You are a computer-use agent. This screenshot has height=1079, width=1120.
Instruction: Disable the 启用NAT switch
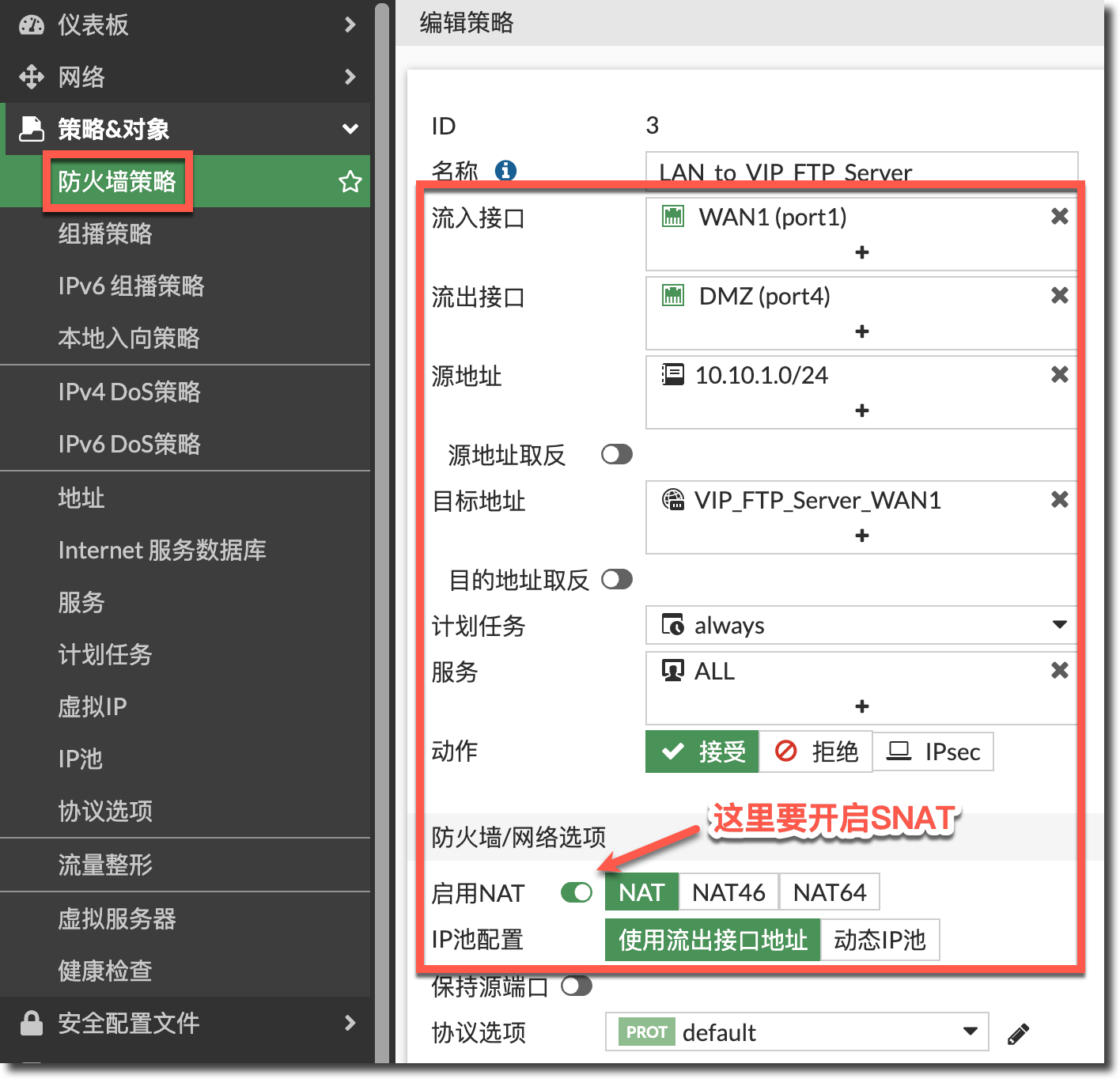coord(576,893)
